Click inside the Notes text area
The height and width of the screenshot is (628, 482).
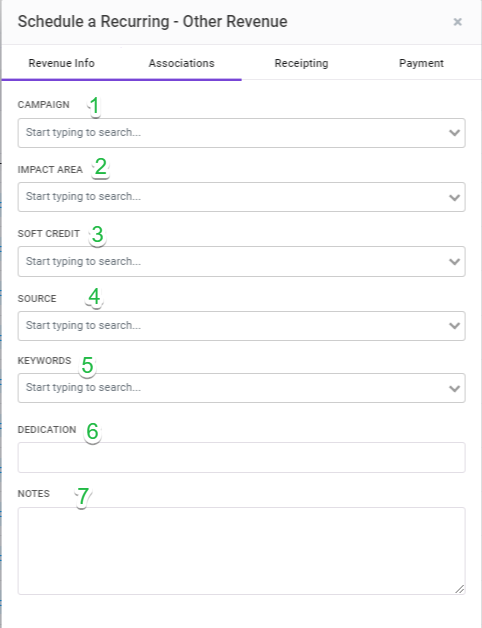(241, 551)
